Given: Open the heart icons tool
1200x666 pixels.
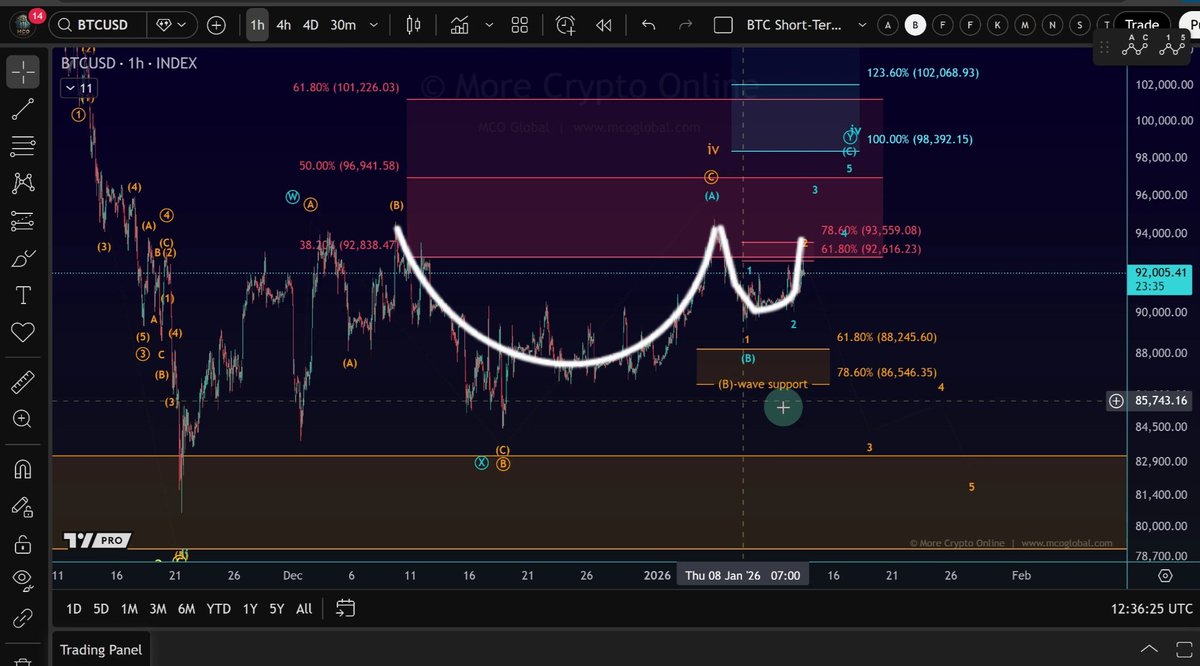Looking at the screenshot, I should point(22,333).
